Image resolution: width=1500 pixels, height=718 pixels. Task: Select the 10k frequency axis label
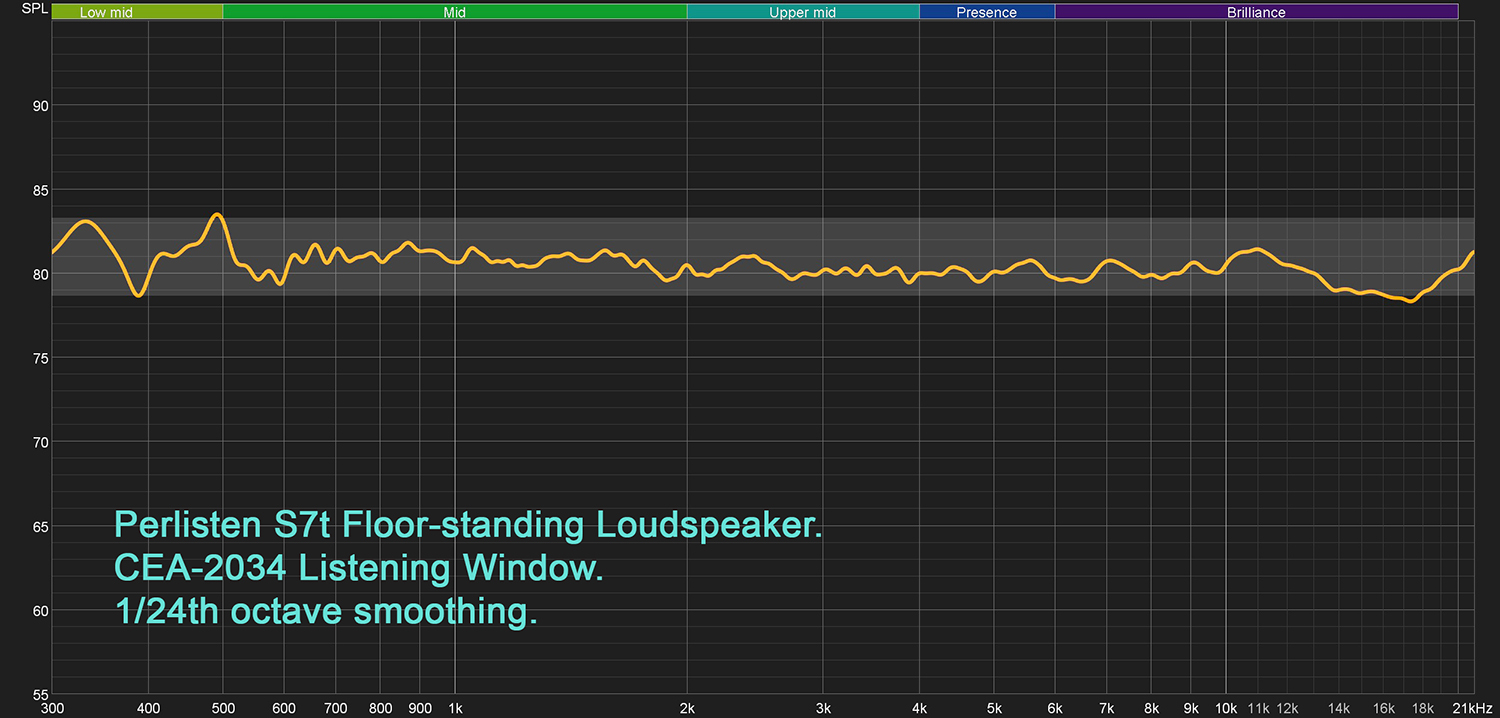click(1226, 708)
